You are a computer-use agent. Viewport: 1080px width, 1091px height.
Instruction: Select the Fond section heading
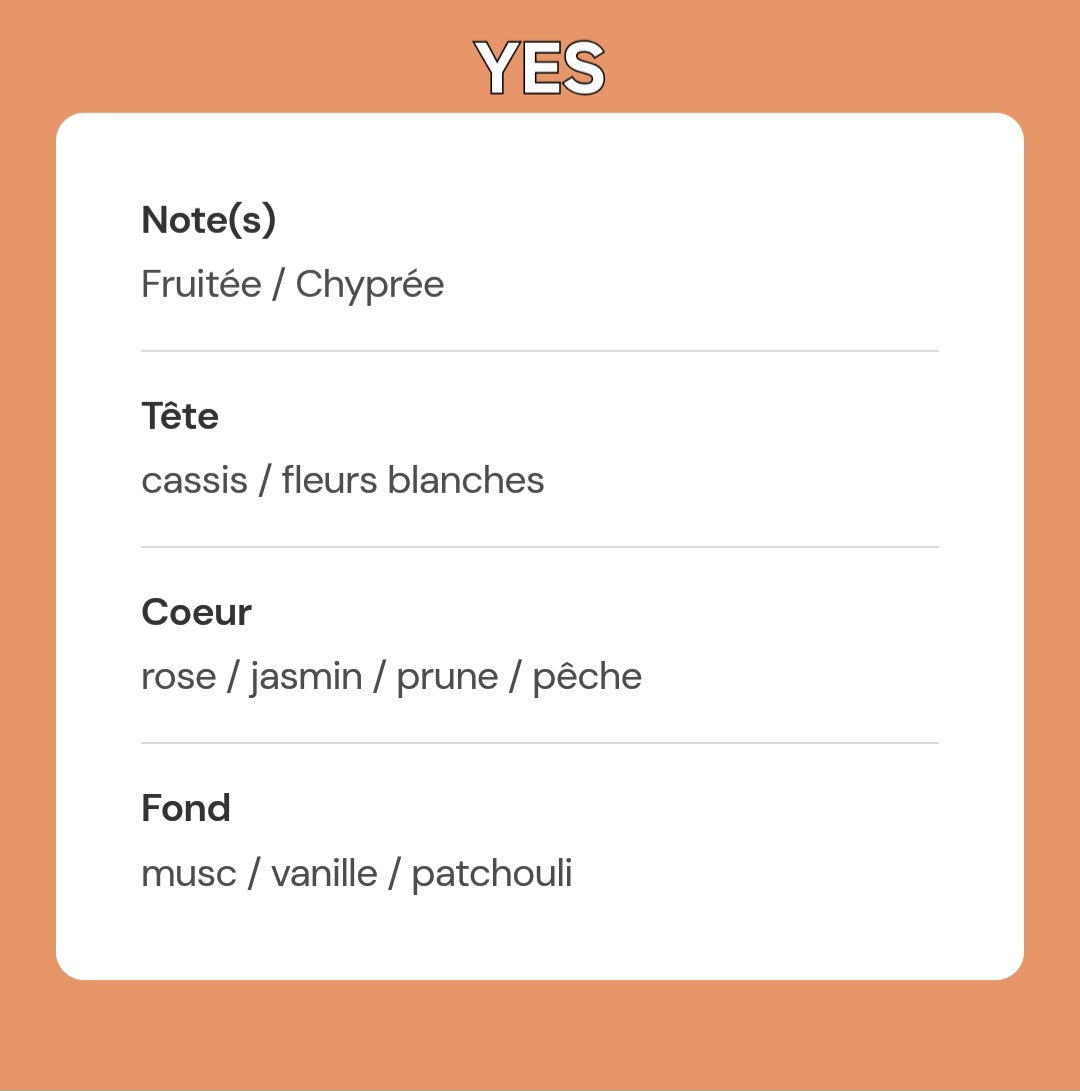point(186,807)
